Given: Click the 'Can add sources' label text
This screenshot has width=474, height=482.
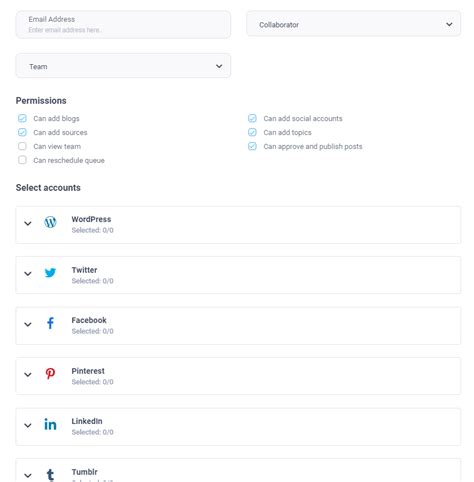Looking at the screenshot, I should (60, 132).
